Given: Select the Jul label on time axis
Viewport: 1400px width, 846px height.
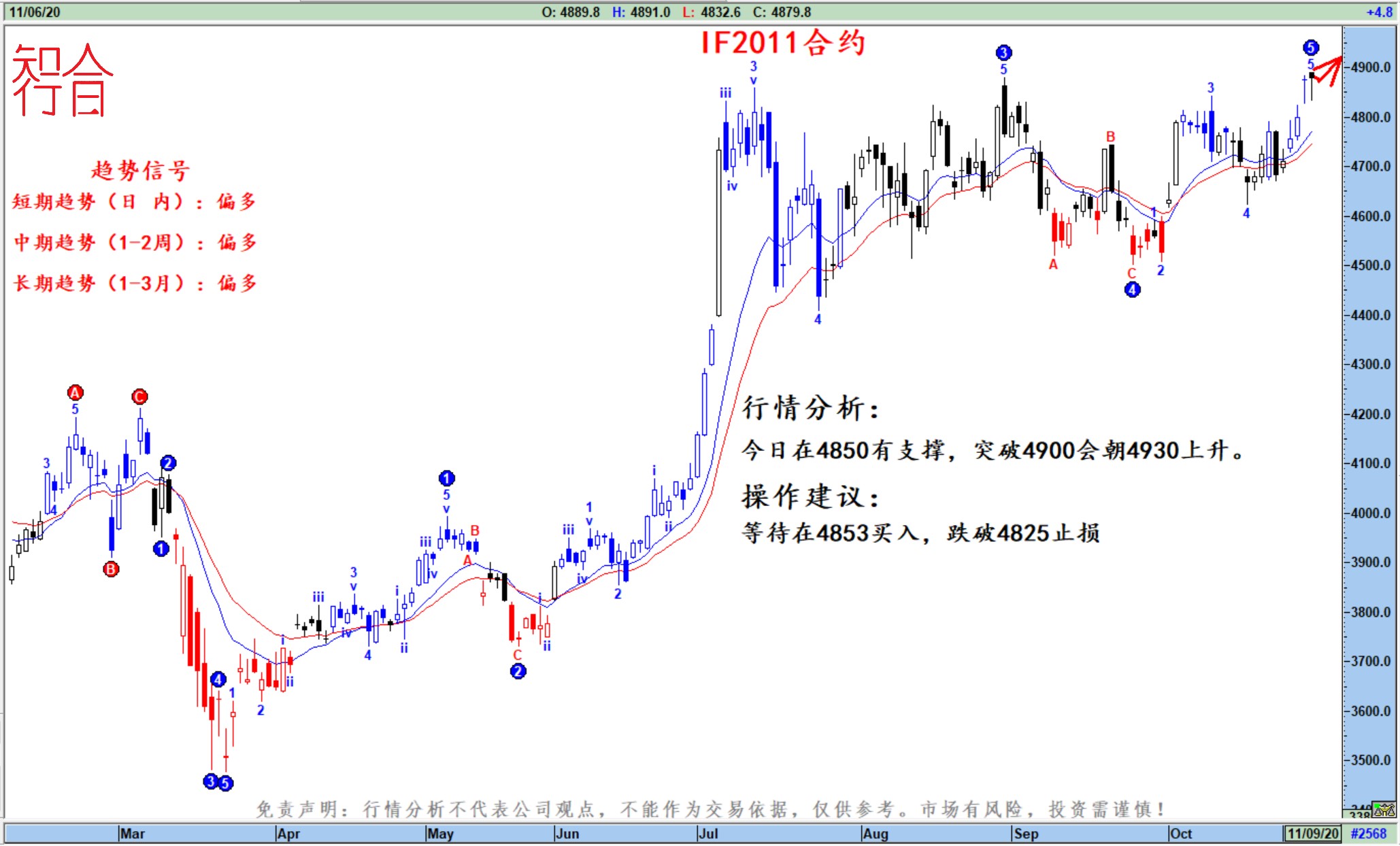Looking at the screenshot, I should (x=707, y=834).
